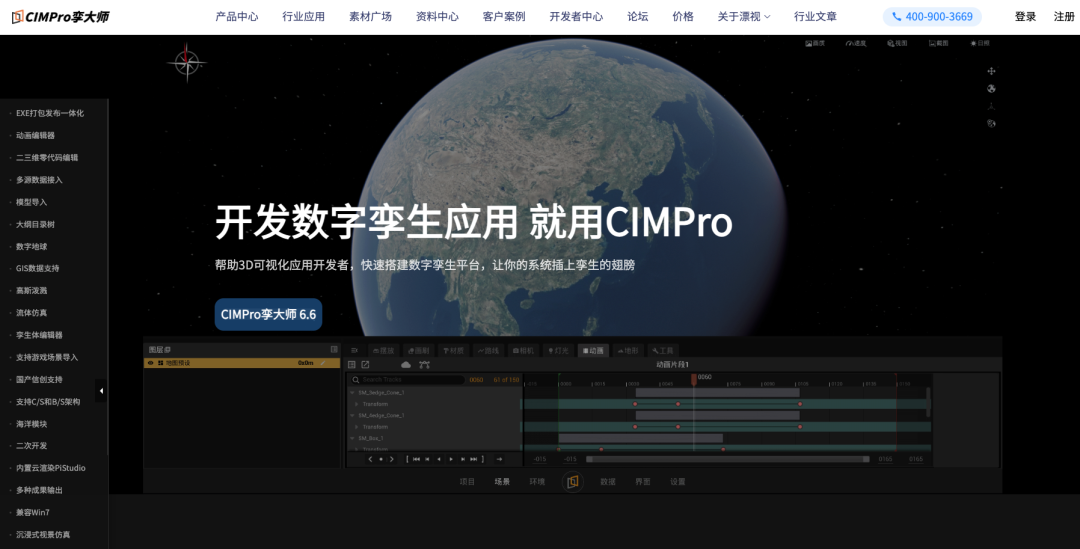Screen dimensions: 1080x549
Task: Open 资料中心 in the top navigation
Action: 437,17
